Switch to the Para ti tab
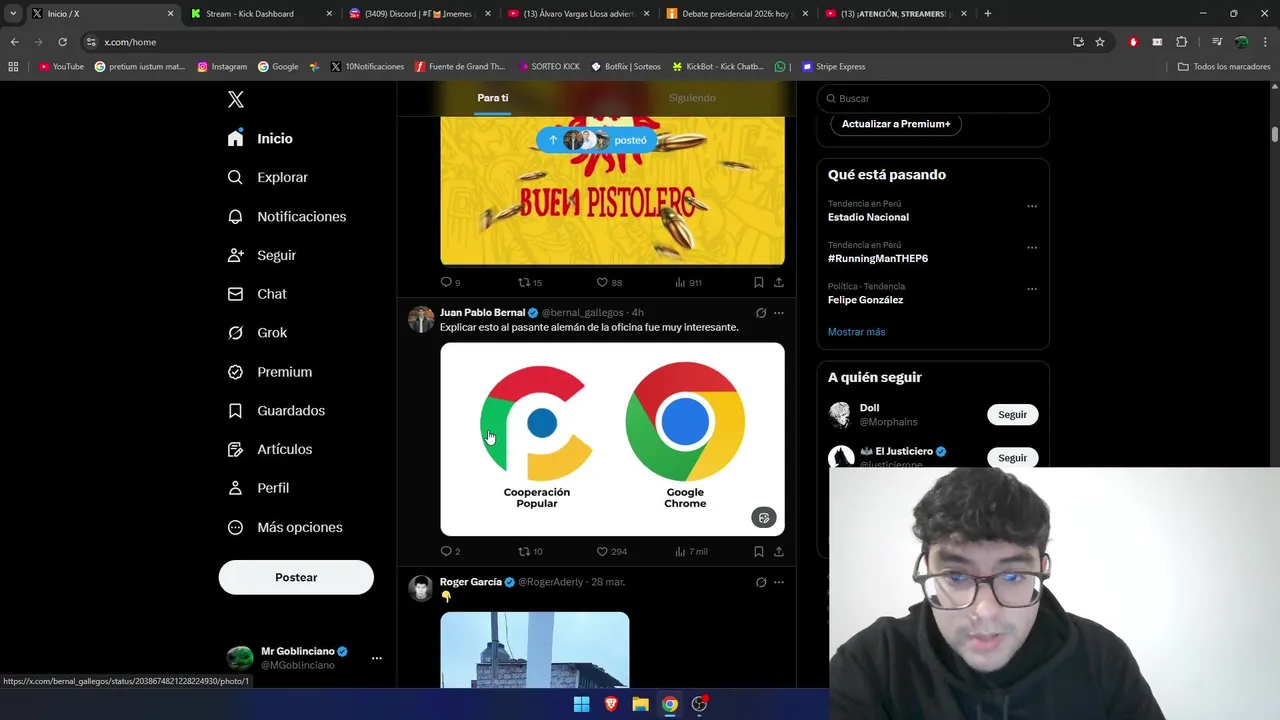The image size is (1280, 720). point(492,98)
